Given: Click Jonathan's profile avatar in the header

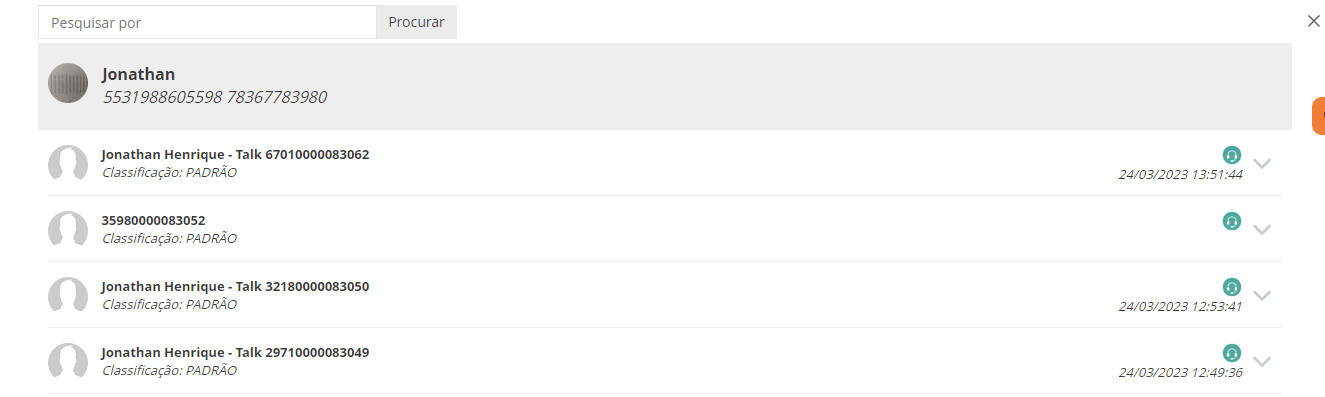Looking at the screenshot, I should [68, 83].
